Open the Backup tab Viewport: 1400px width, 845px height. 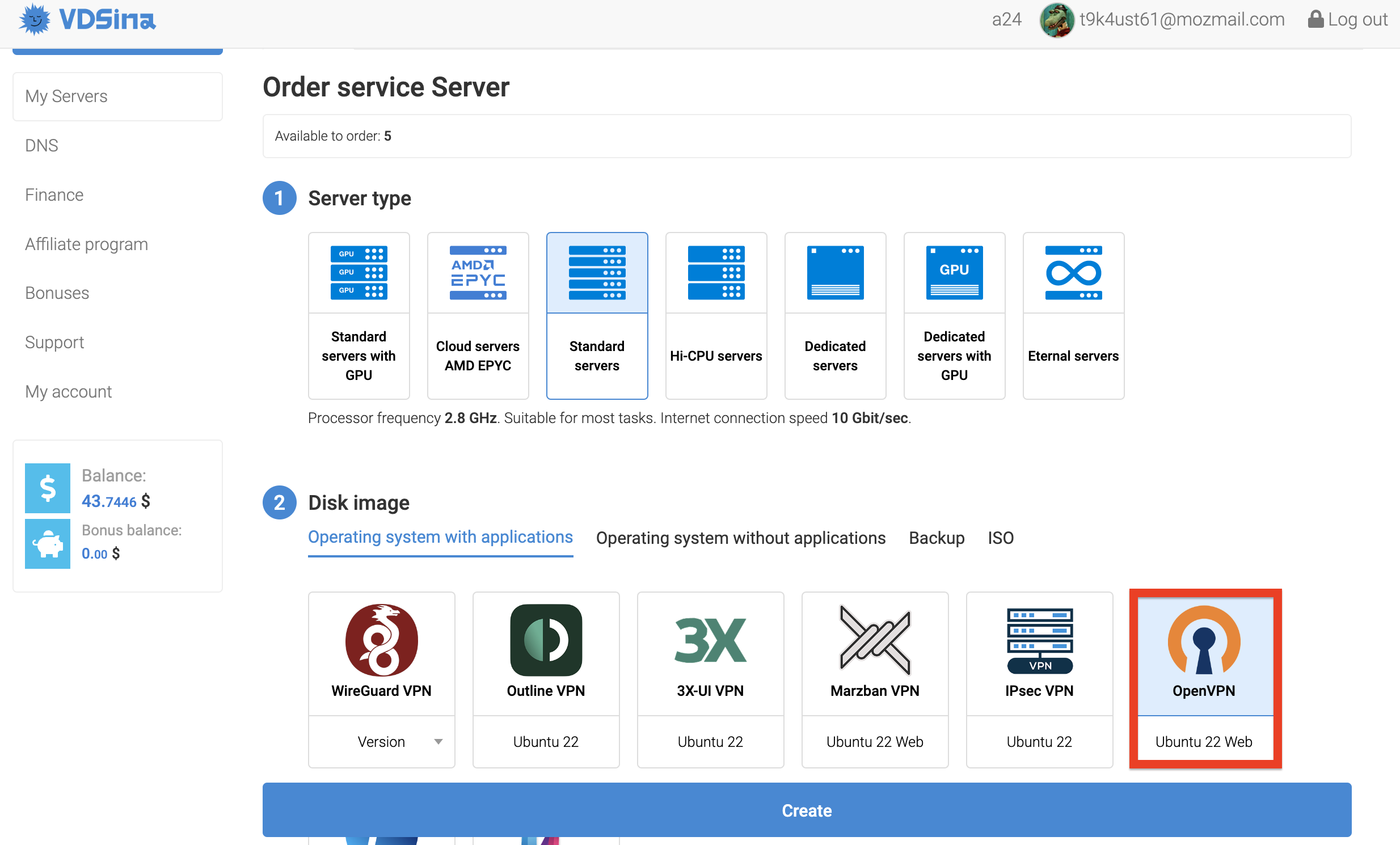point(937,538)
